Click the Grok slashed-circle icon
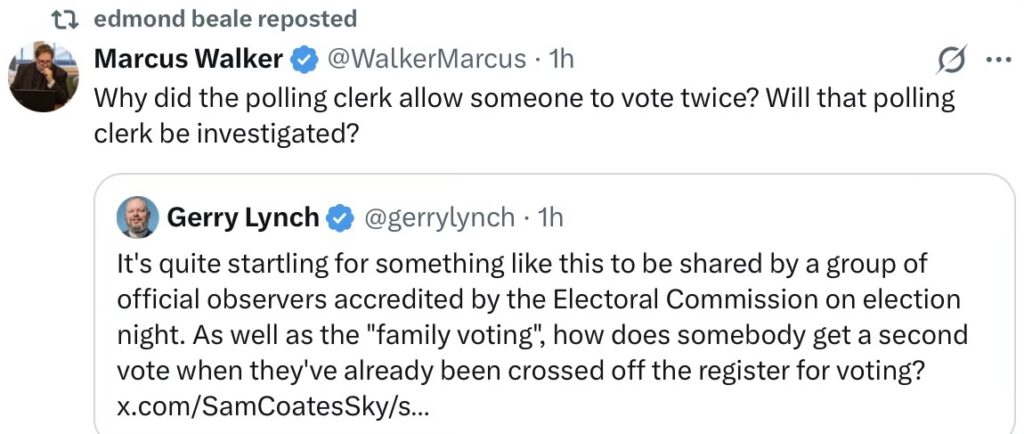This screenshot has height=434, width=1024. click(950, 61)
